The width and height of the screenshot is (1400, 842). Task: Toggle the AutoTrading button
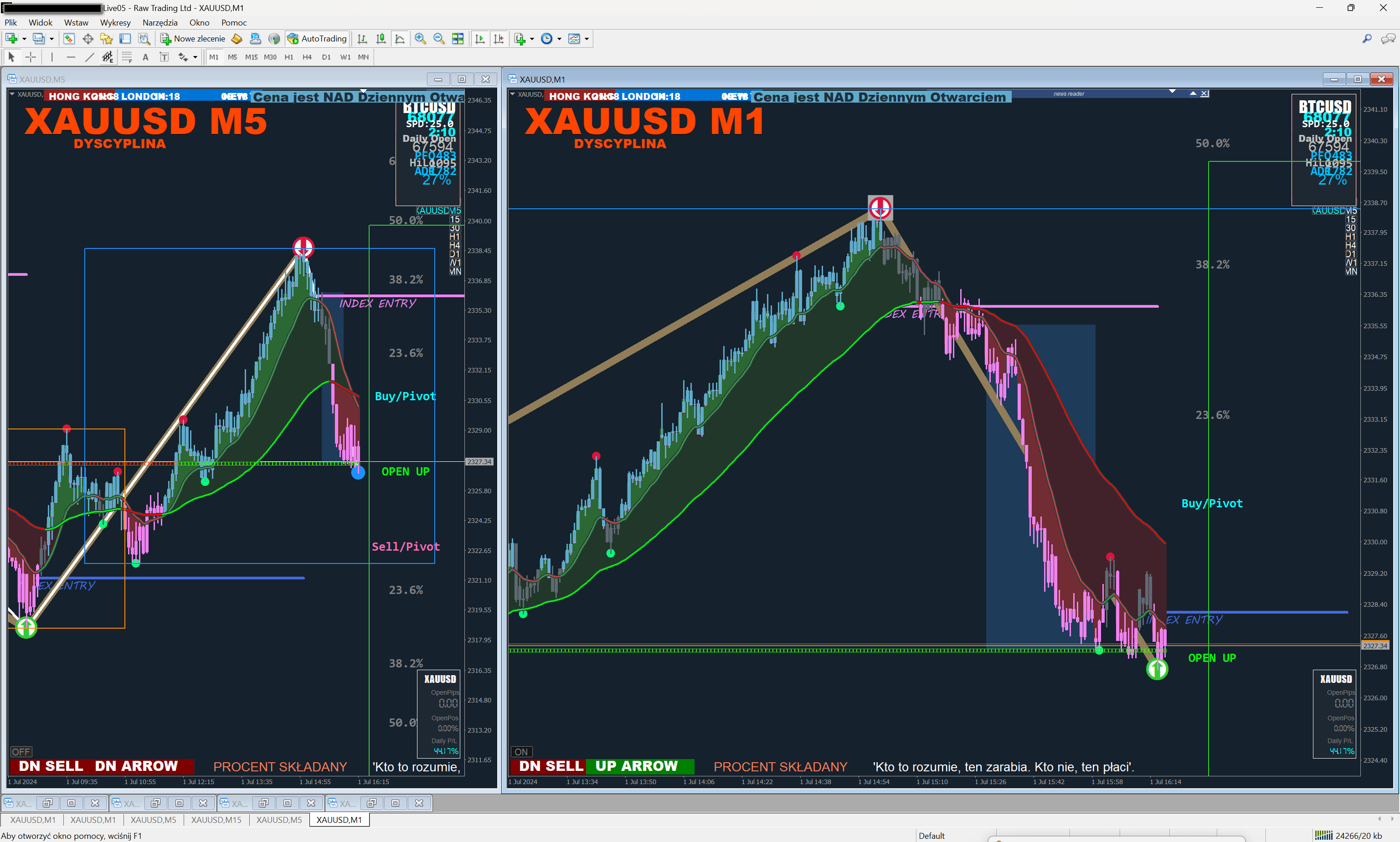click(318, 39)
